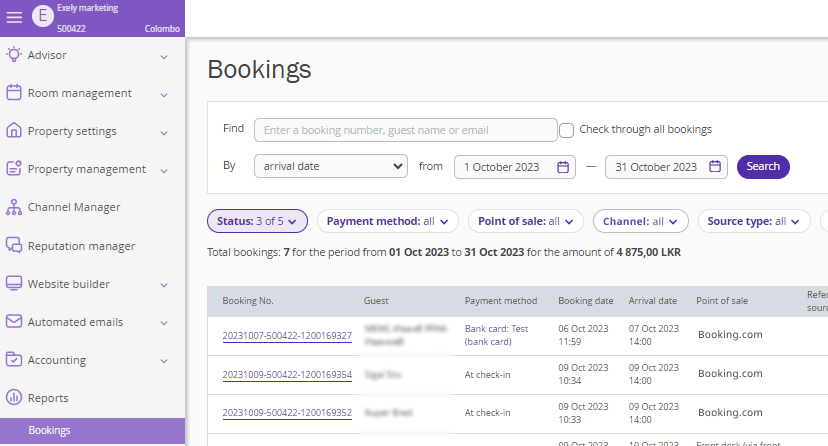Open the arrival date dropdown
This screenshot has width=828, height=446.
tap(330, 166)
